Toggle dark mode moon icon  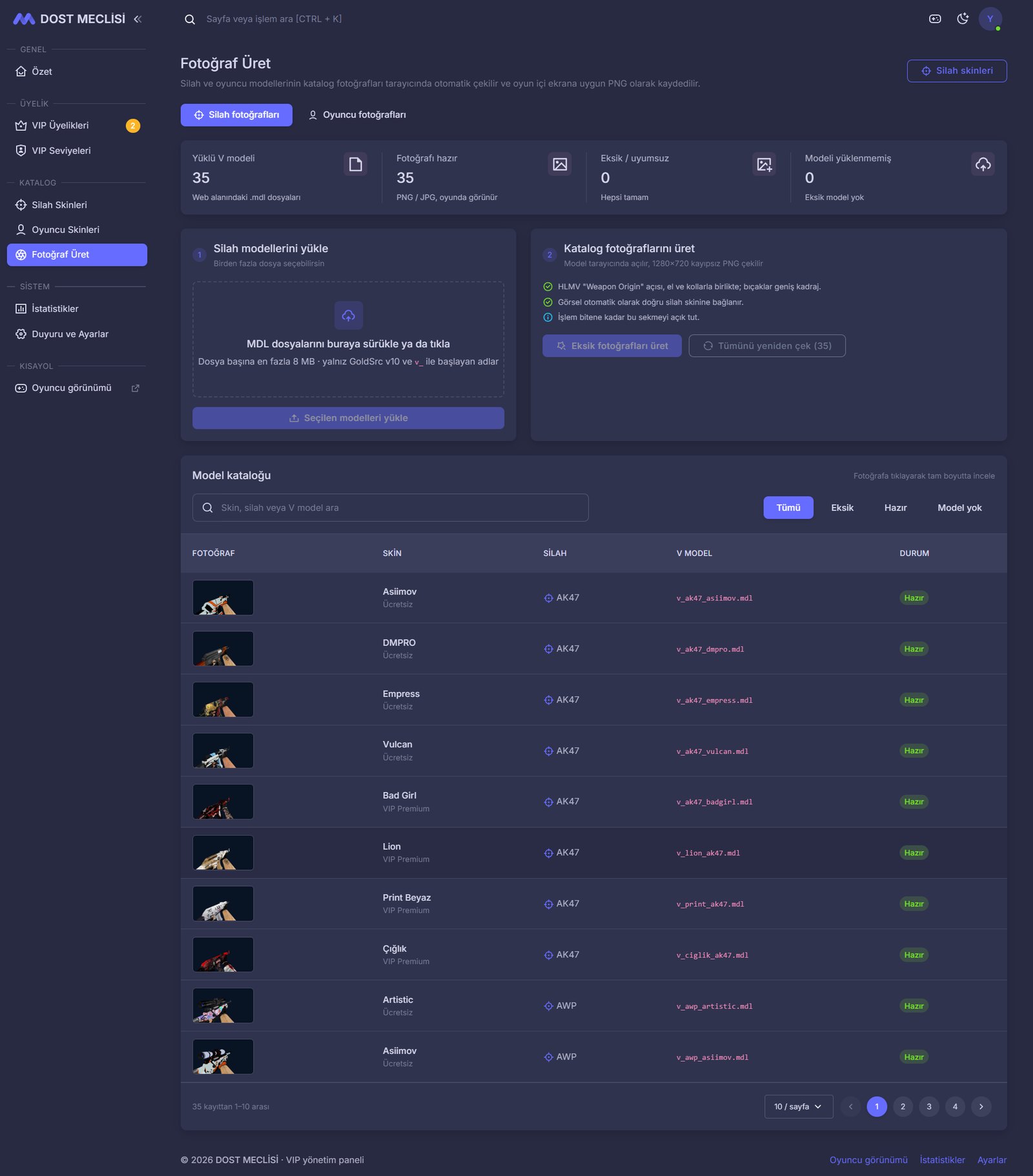[x=963, y=19]
